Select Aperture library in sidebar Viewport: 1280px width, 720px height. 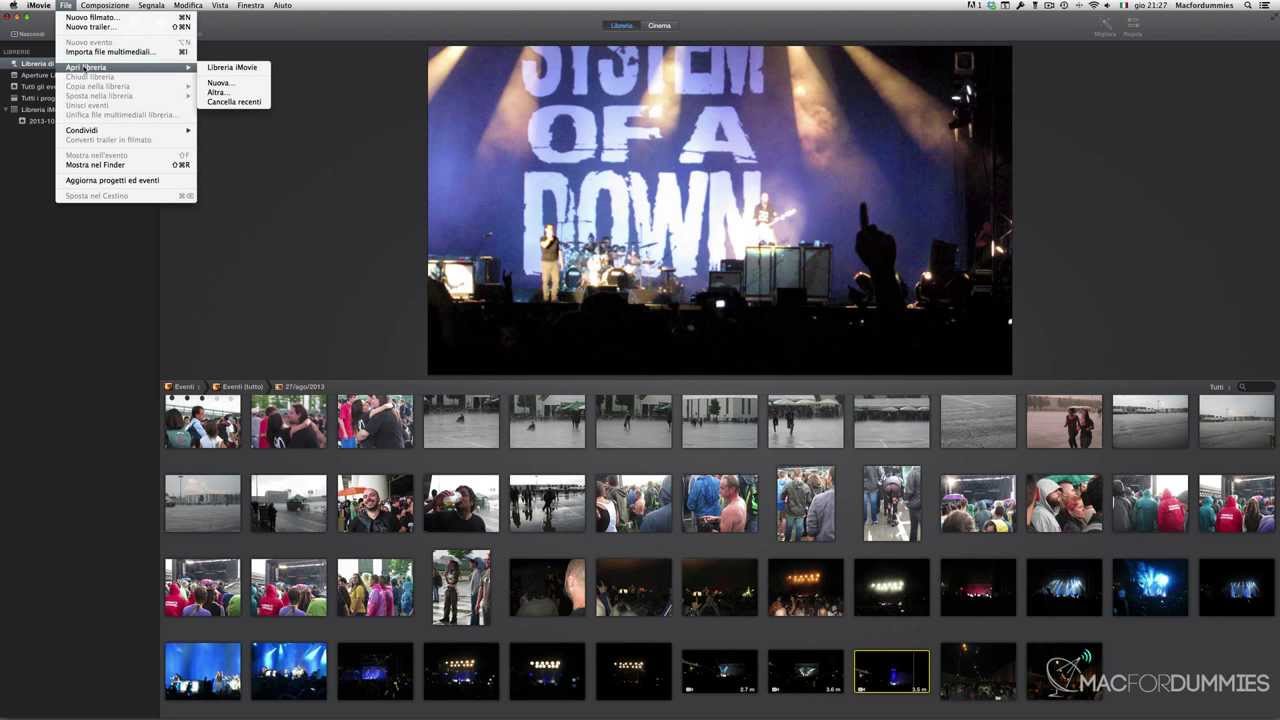(38, 75)
